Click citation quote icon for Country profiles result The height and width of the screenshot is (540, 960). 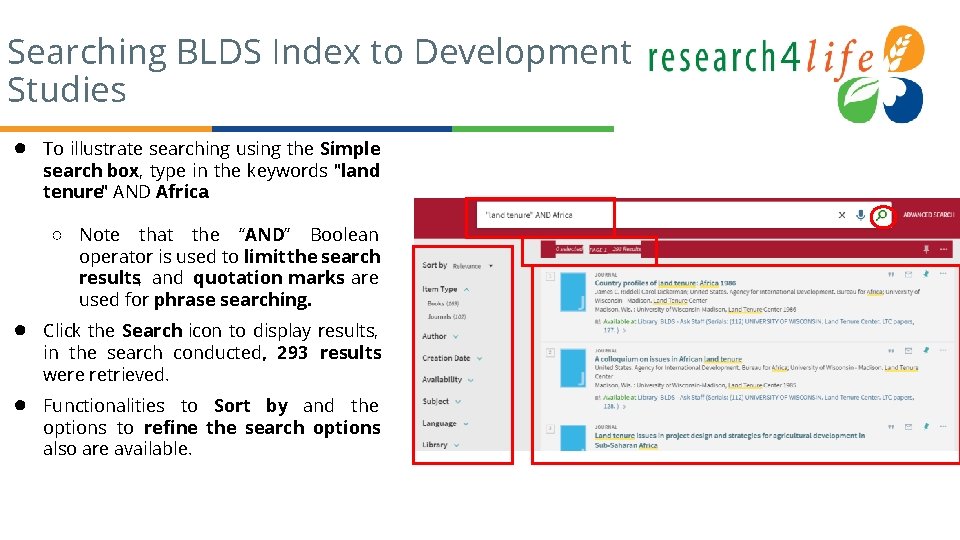(891, 274)
